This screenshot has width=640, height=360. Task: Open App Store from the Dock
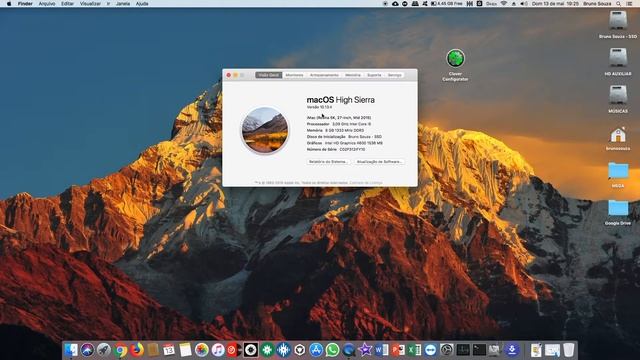tap(316, 350)
